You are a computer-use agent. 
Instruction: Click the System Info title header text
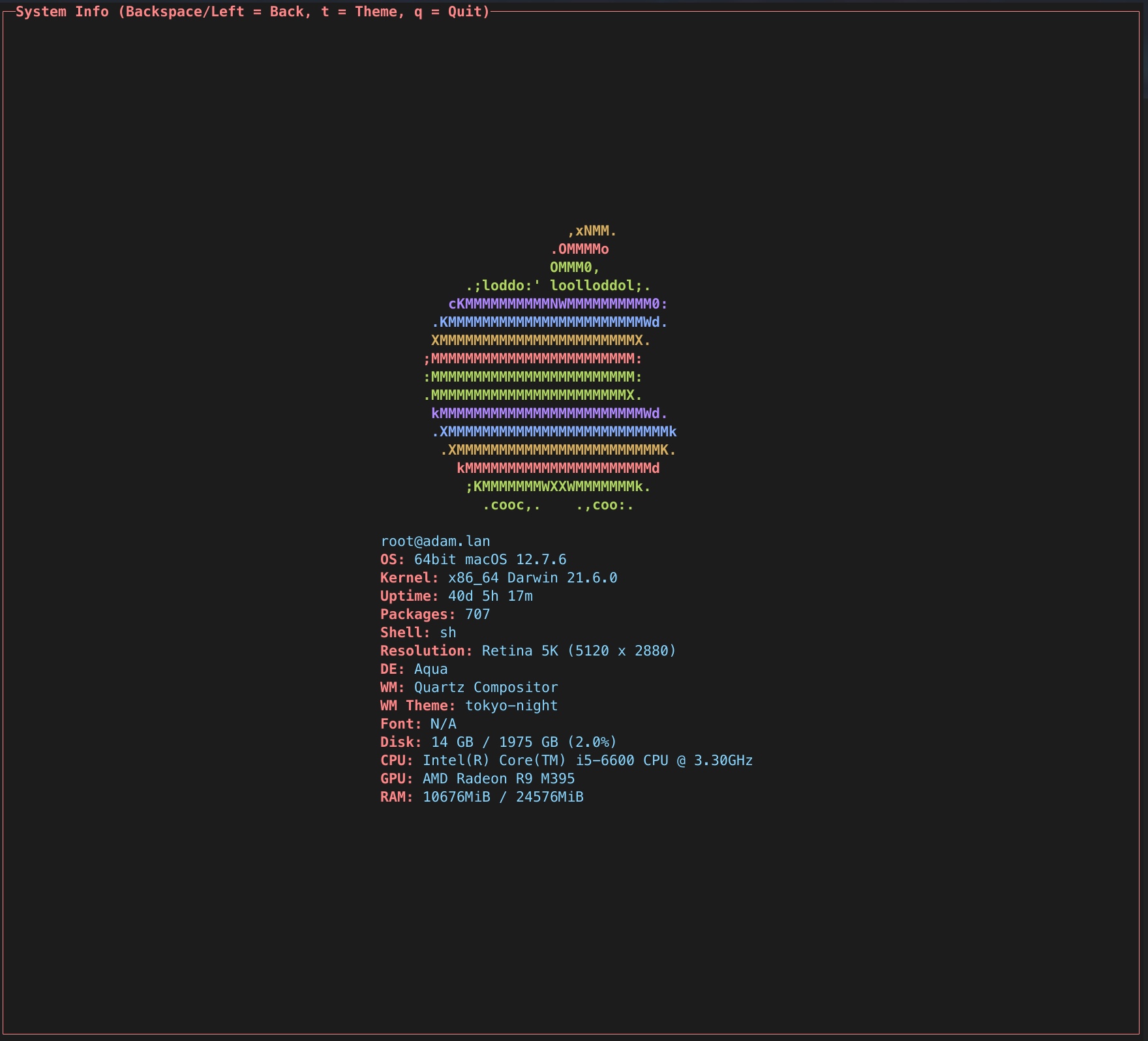point(252,12)
